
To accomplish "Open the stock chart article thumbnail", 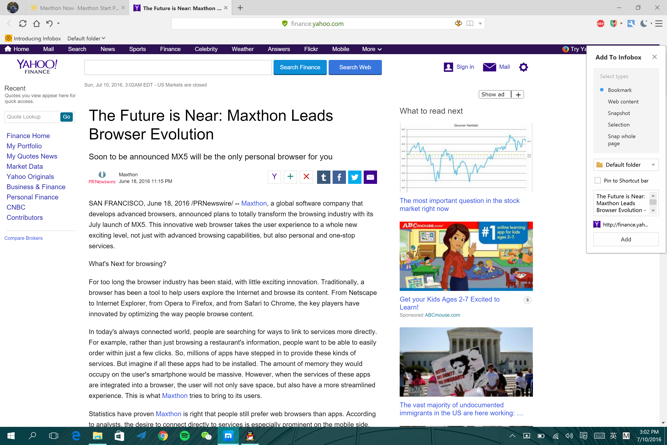I will (466, 158).
